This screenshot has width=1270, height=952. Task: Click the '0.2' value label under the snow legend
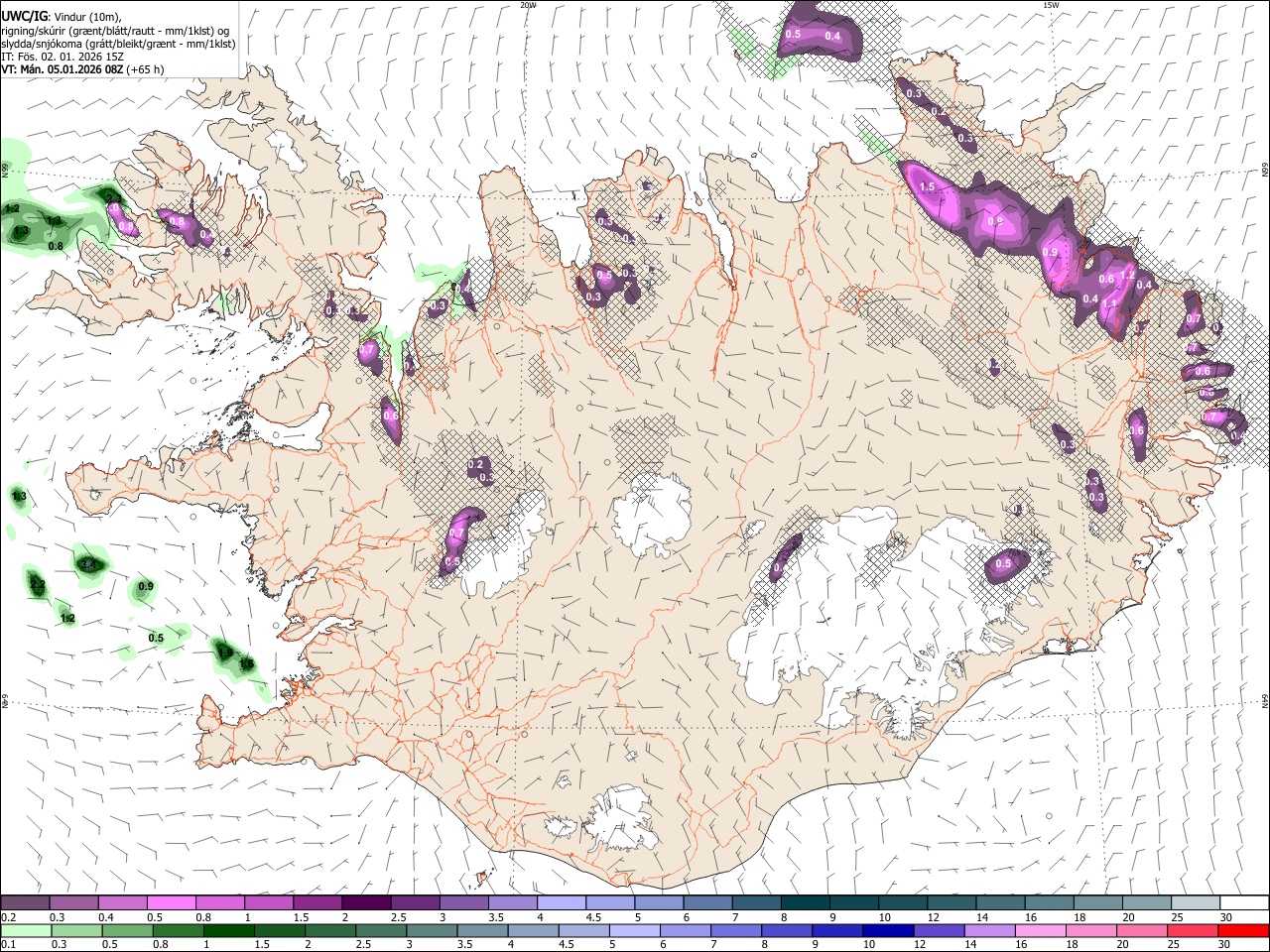pos(8,917)
